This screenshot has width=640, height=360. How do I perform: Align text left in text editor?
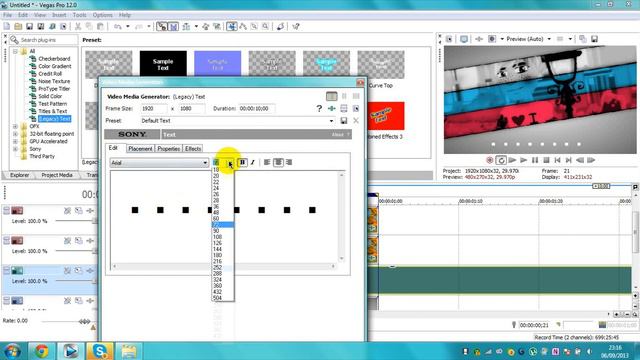click(x=267, y=162)
